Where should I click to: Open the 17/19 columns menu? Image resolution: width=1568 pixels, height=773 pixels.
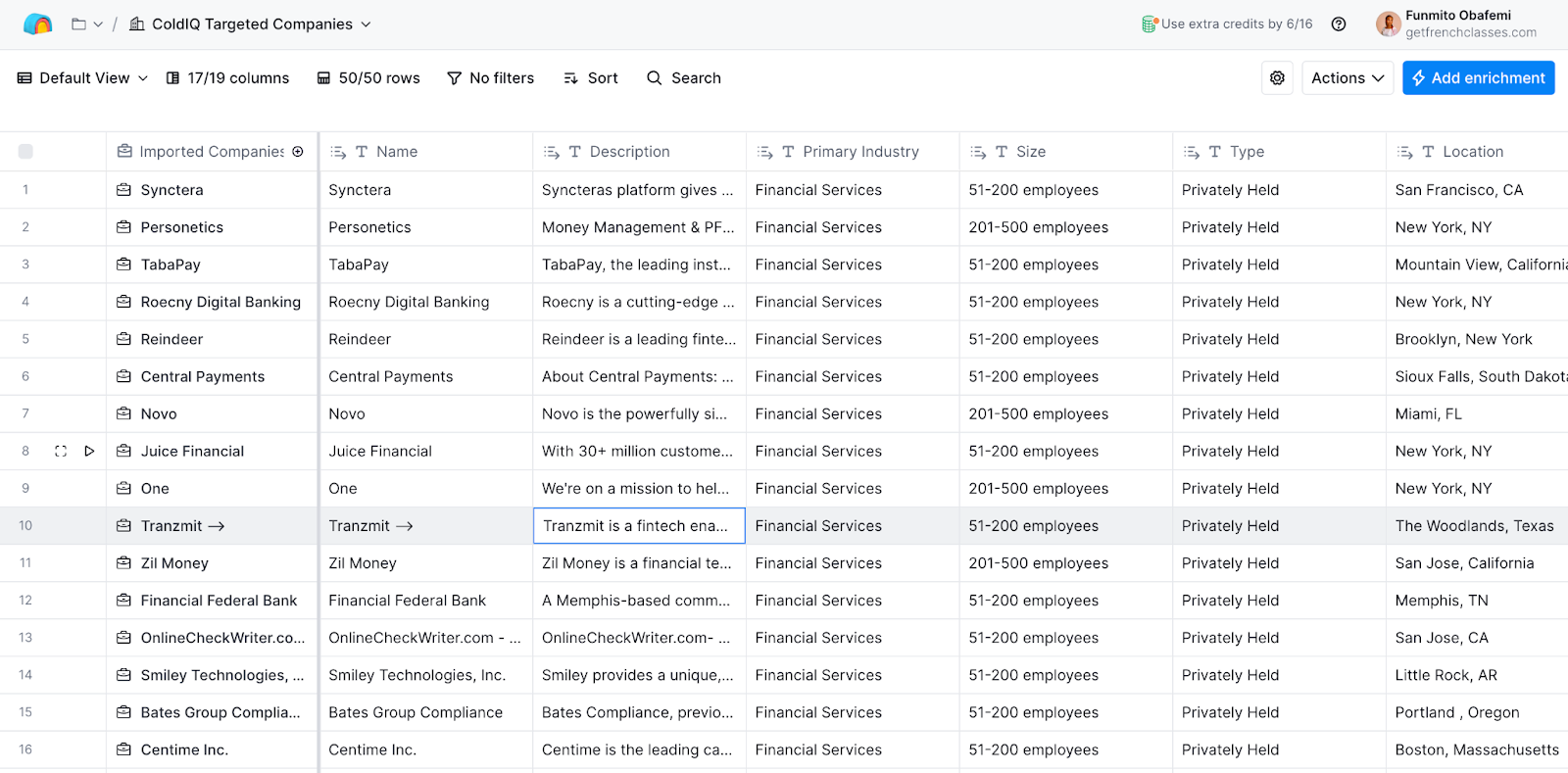point(227,78)
